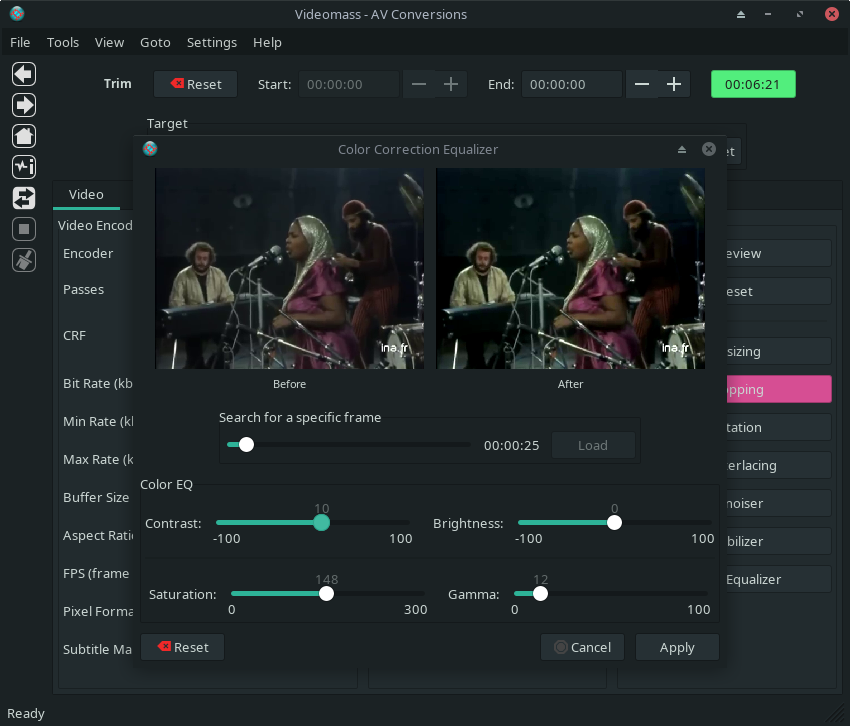Close the Color Correction Equalizer dialog
The width and height of the screenshot is (850, 726).
pyautogui.click(x=709, y=149)
